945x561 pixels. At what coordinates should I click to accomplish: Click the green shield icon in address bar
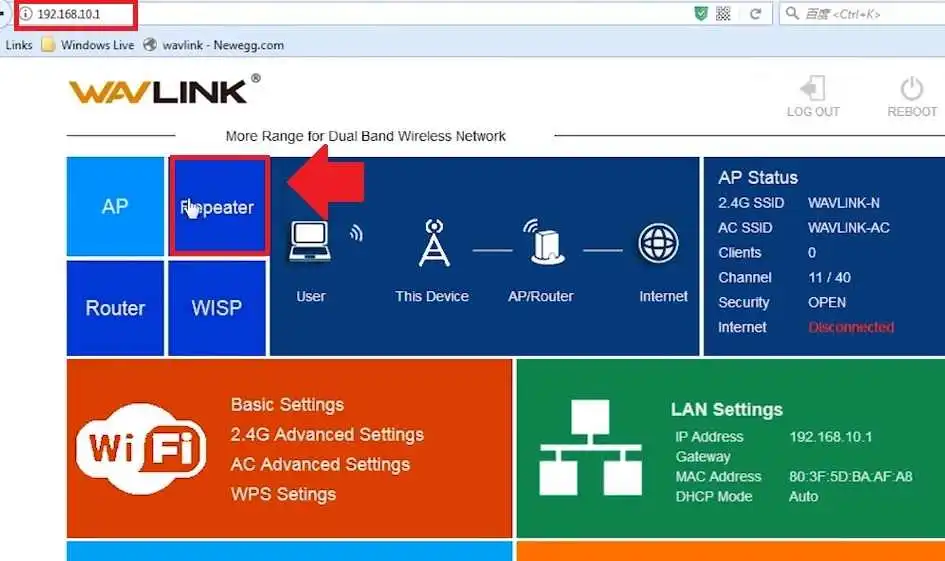pos(701,13)
